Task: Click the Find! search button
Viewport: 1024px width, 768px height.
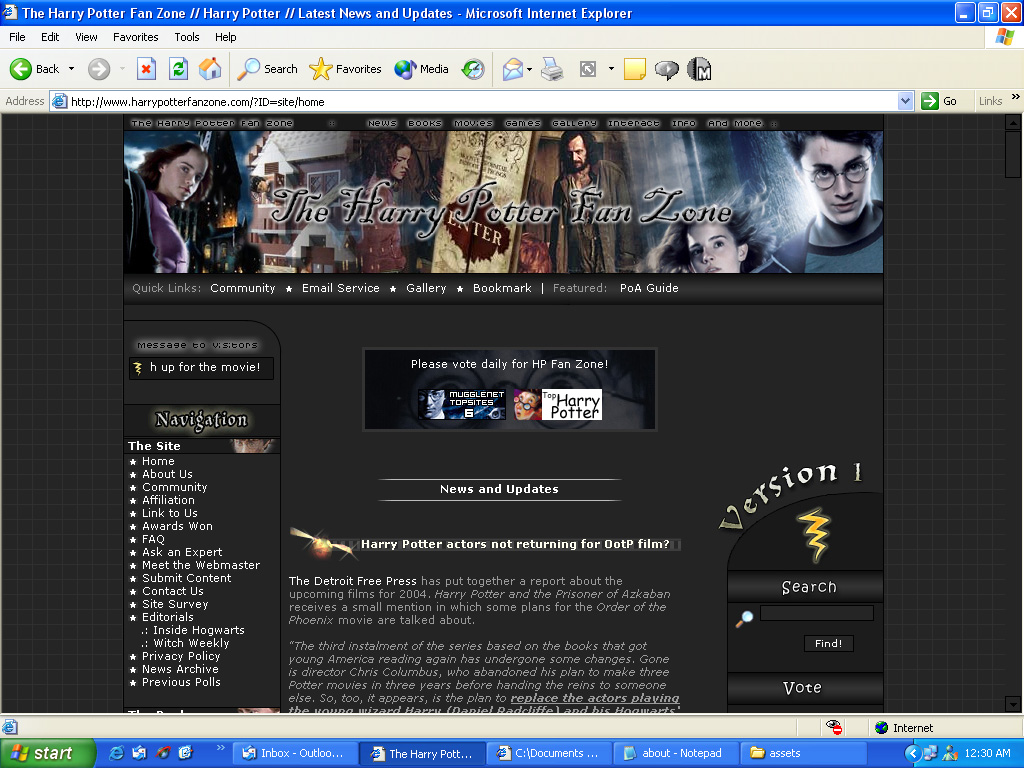Action: click(x=828, y=643)
